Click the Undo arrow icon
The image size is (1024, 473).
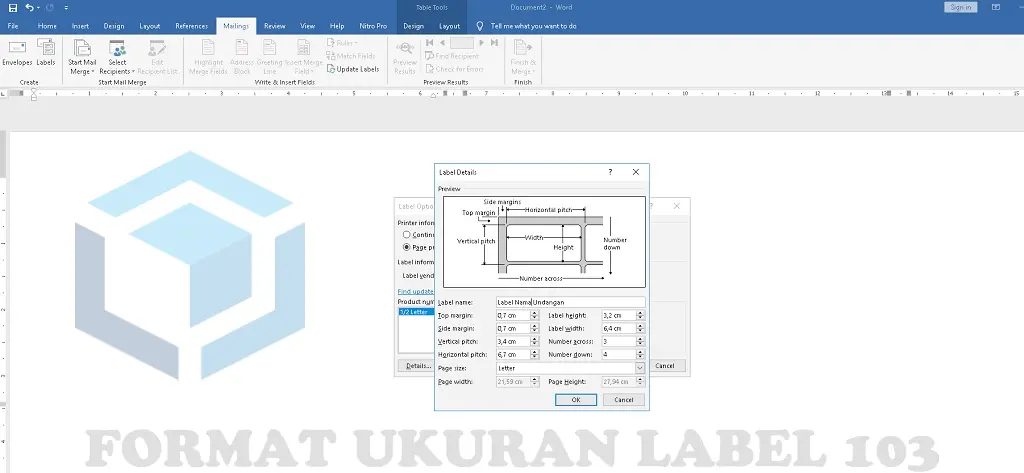point(30,8)
